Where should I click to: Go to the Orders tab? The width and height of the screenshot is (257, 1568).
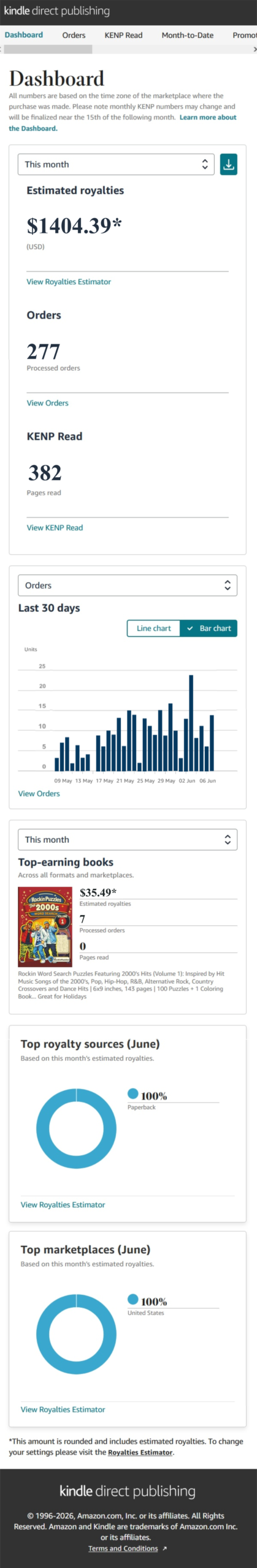pyautogui.click(x=74, y=35)
